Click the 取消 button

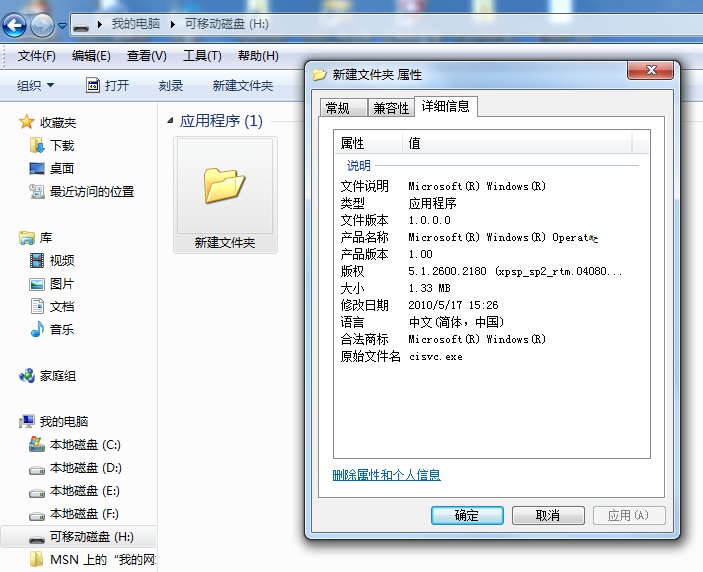(x=548, y=516)
